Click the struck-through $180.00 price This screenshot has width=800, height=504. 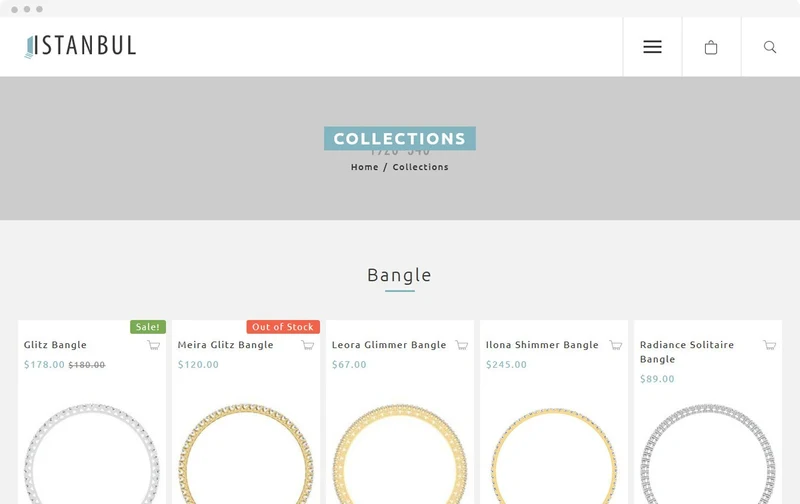click(87, 365)
